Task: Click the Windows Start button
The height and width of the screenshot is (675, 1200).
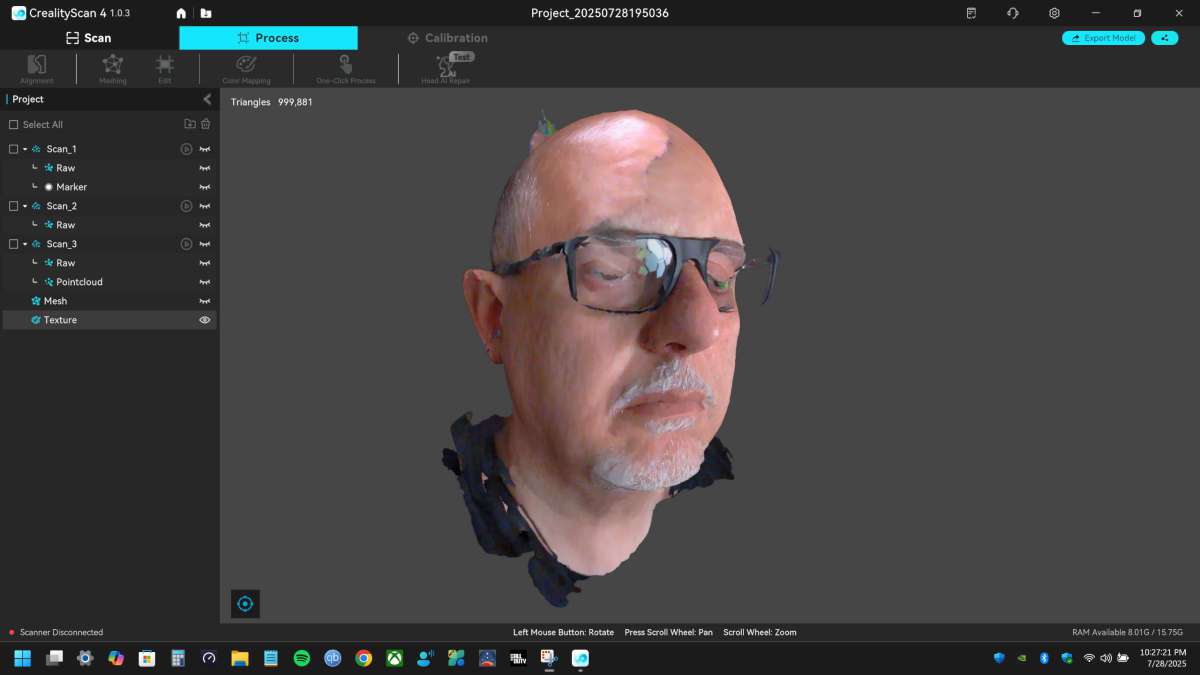Action: (23, 658)
